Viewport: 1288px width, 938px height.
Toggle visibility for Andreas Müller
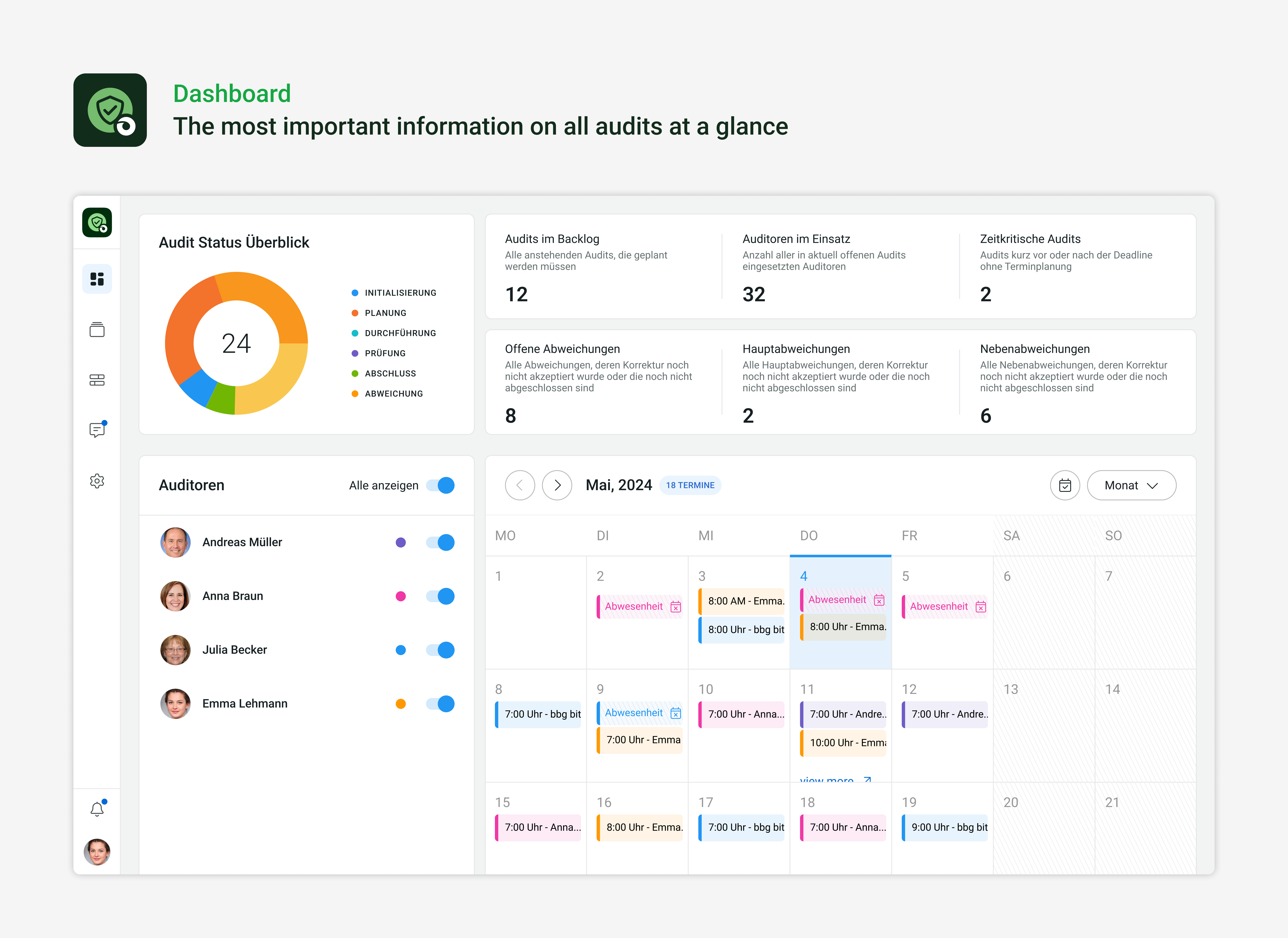click(x=440, y=542)
